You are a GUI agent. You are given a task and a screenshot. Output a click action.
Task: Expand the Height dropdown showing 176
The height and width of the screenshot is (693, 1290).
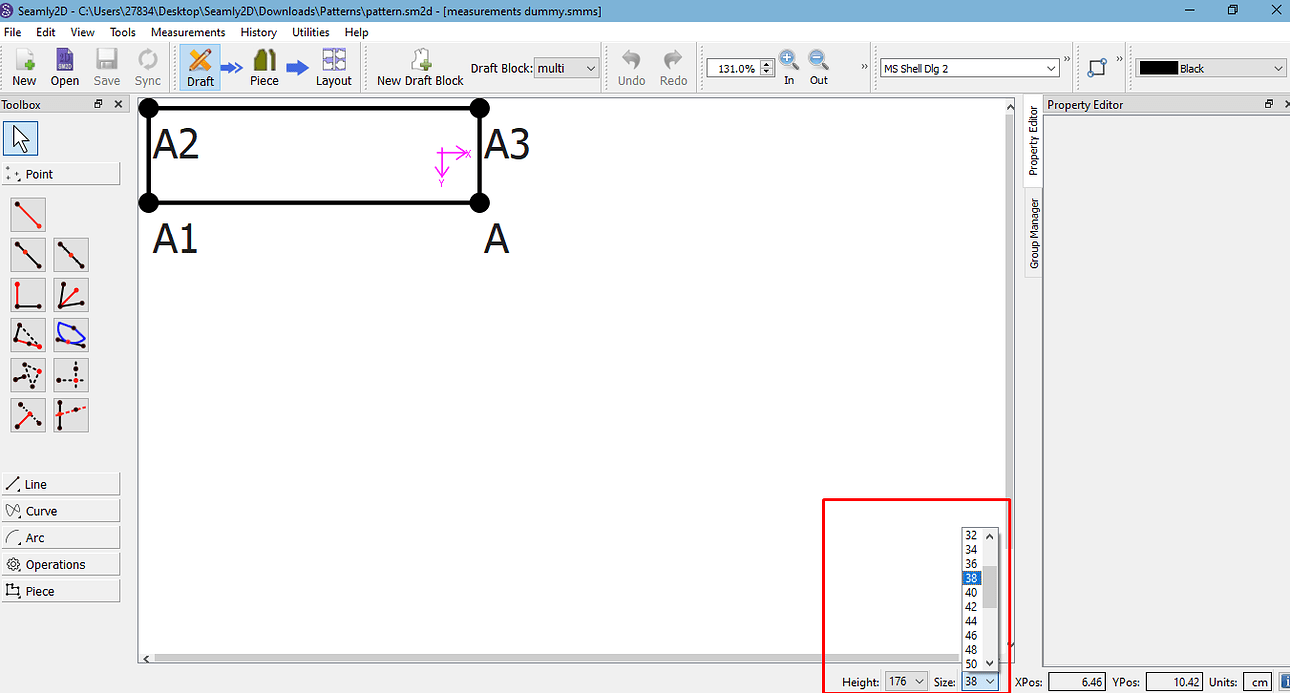907,681
